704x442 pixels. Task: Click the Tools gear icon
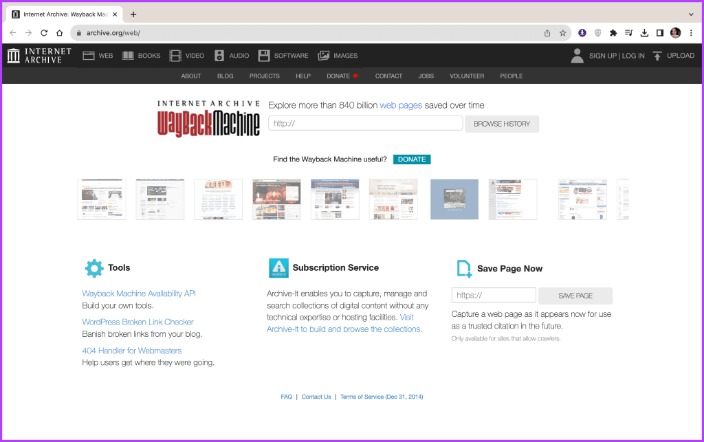pyautogui.click(x=94, y=268)
